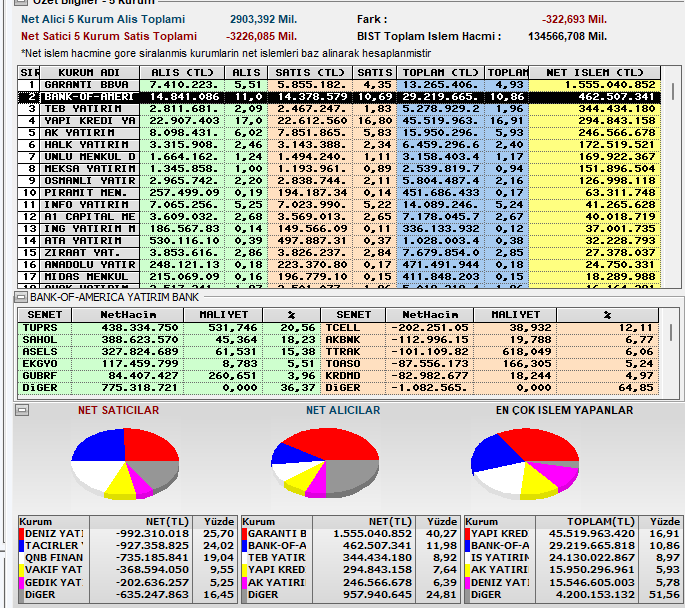Screen dimensions: 685x608
Task: Select the PIRAMIT MEN. row
Action: point(339,193)
